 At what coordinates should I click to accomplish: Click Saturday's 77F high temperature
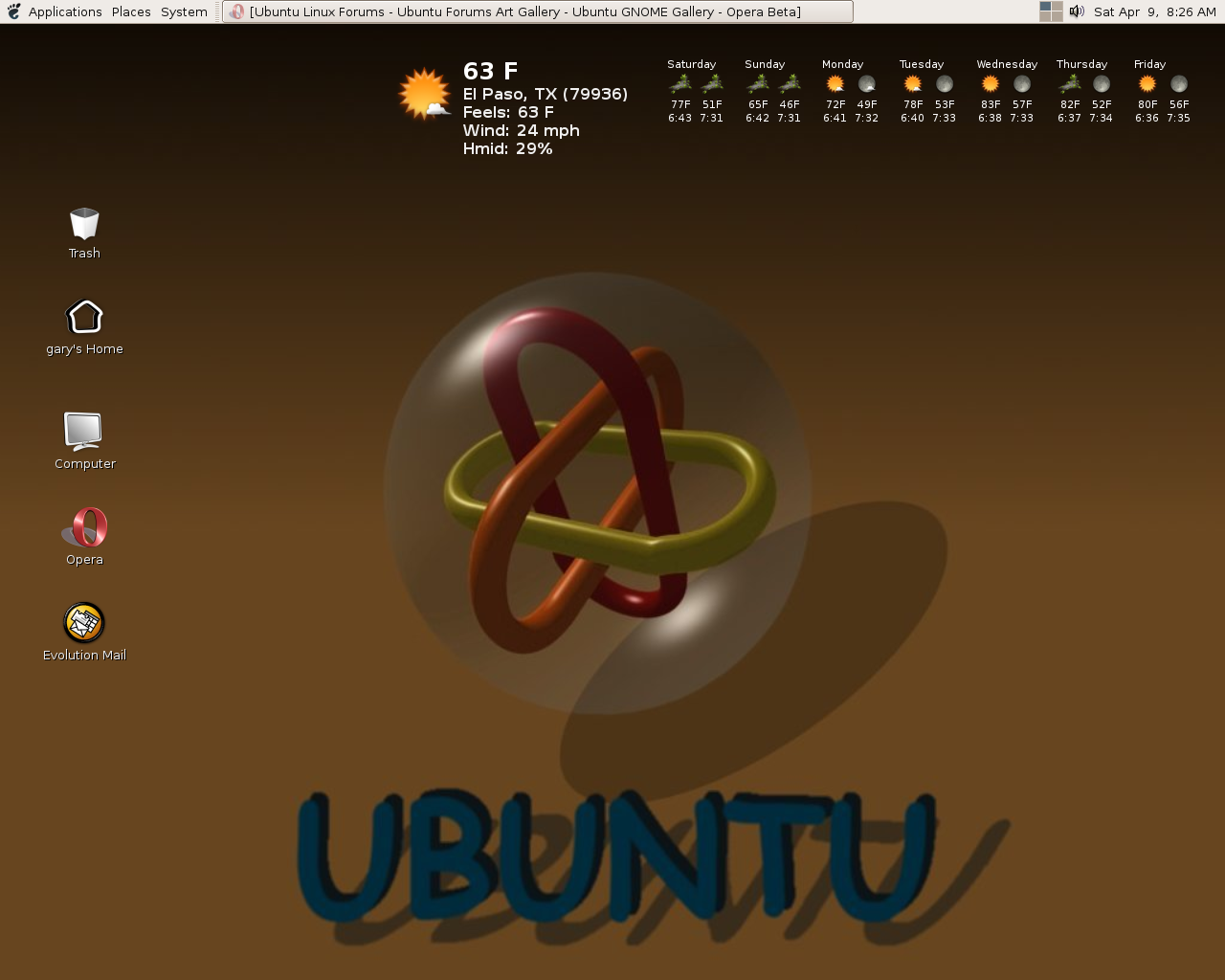point(680,104)
